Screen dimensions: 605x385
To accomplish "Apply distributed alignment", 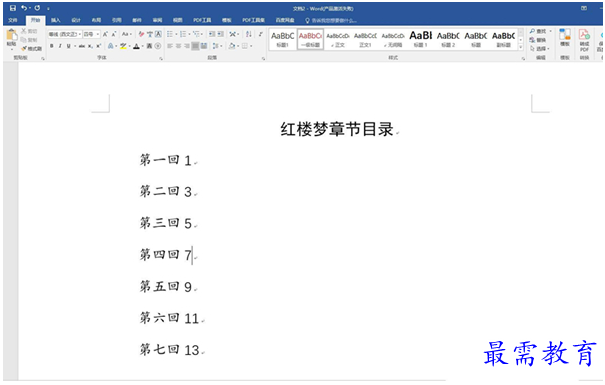I will (x=204, y=46).
